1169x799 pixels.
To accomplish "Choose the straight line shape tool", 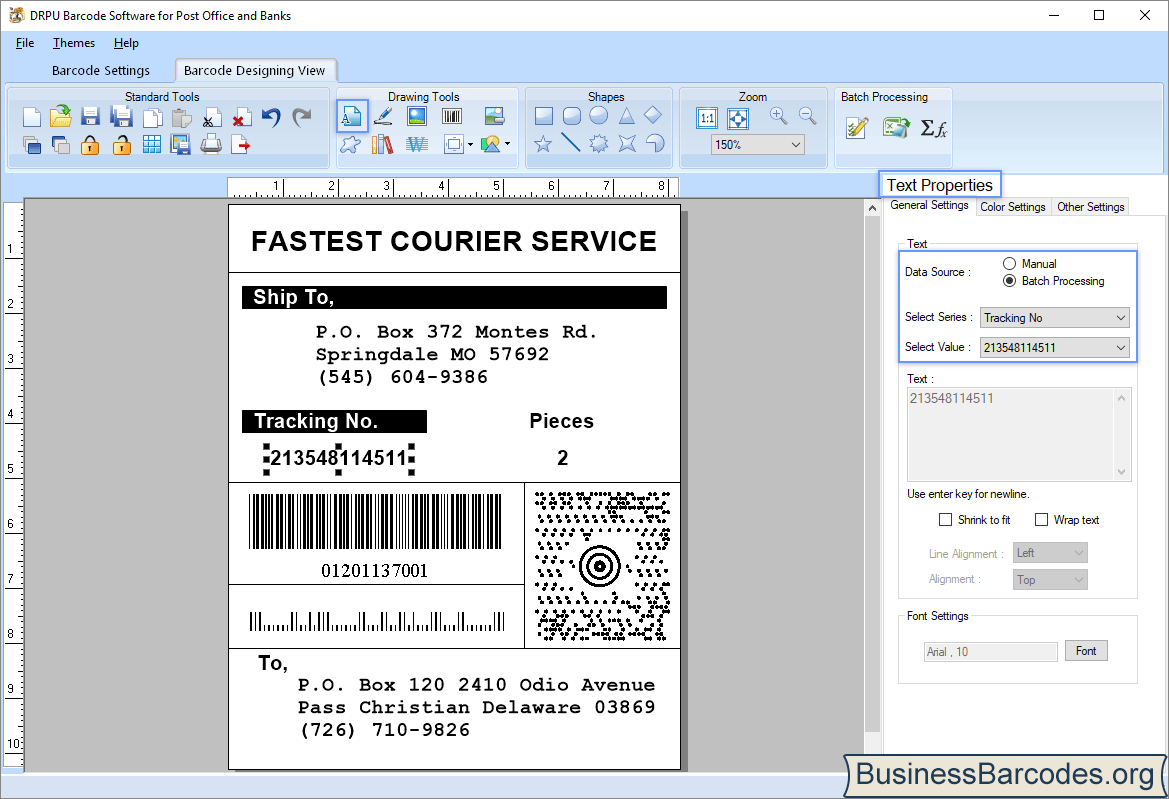I will coord(570,142).
